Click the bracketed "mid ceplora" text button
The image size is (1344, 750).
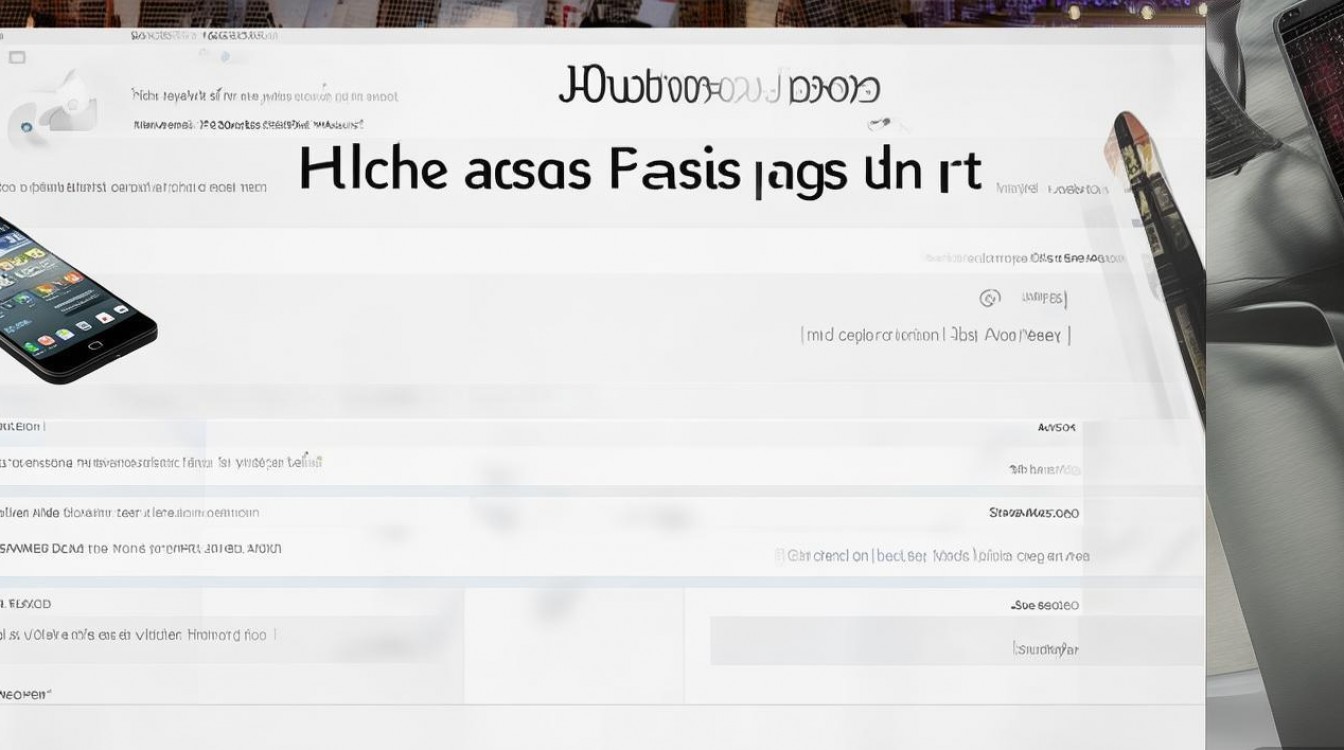(935, 335)
